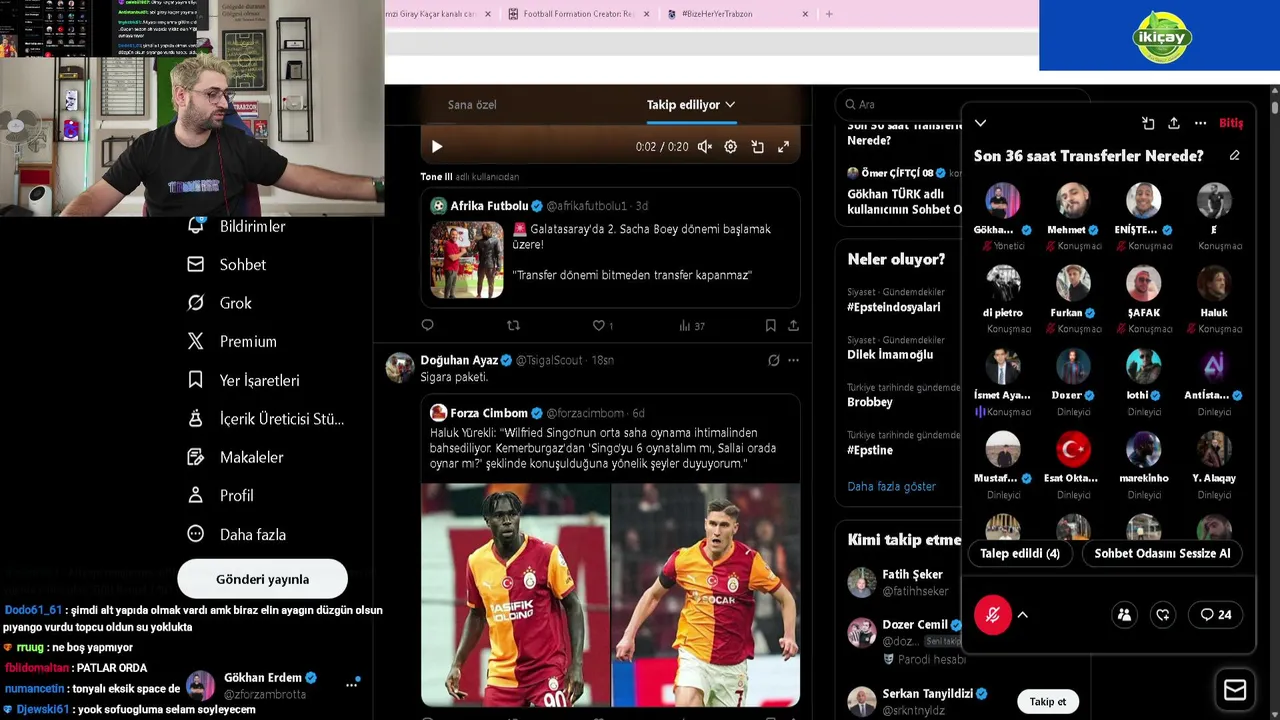
Task: Switch to the Sana özel tab
Action: point(472,104)
